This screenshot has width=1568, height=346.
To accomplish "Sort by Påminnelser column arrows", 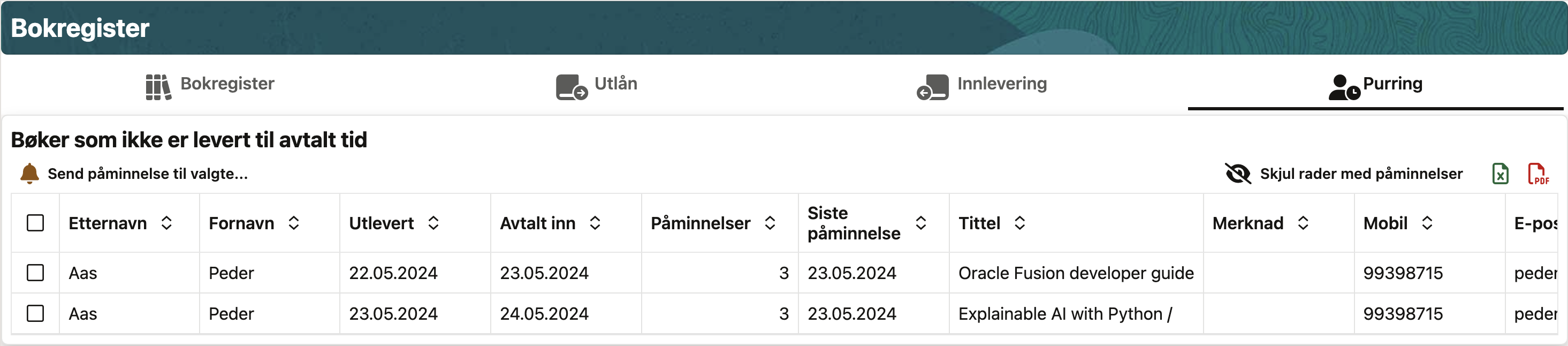I will coord(770,223).
